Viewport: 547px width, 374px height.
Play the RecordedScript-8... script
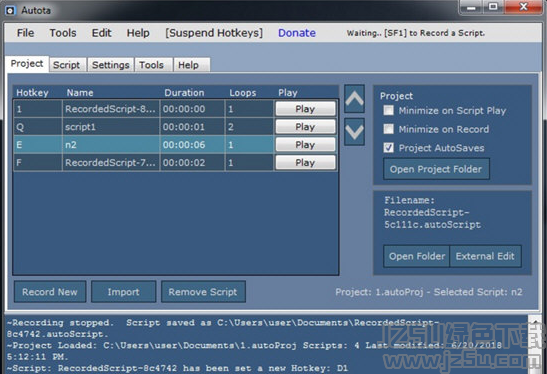coord(305,109)
